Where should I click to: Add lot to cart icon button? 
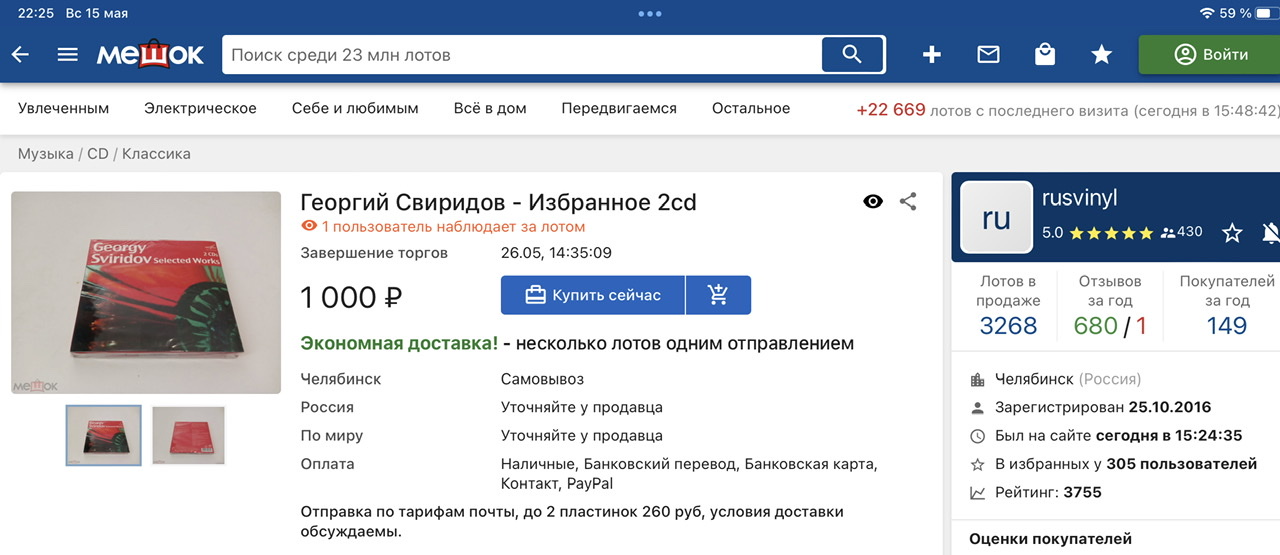tap(718, 295)
